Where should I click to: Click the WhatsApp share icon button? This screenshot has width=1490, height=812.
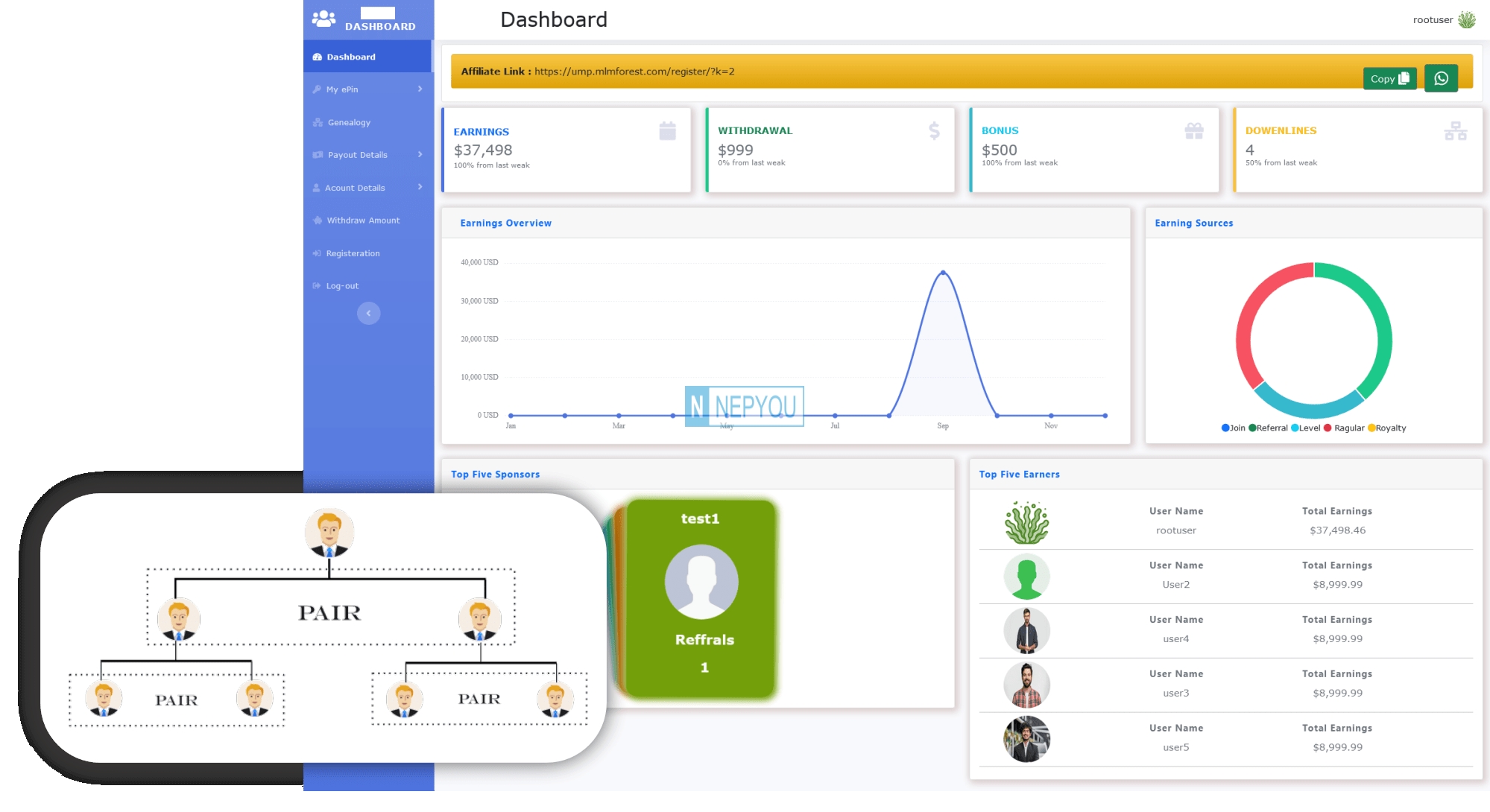click(x=1440, y=78)
